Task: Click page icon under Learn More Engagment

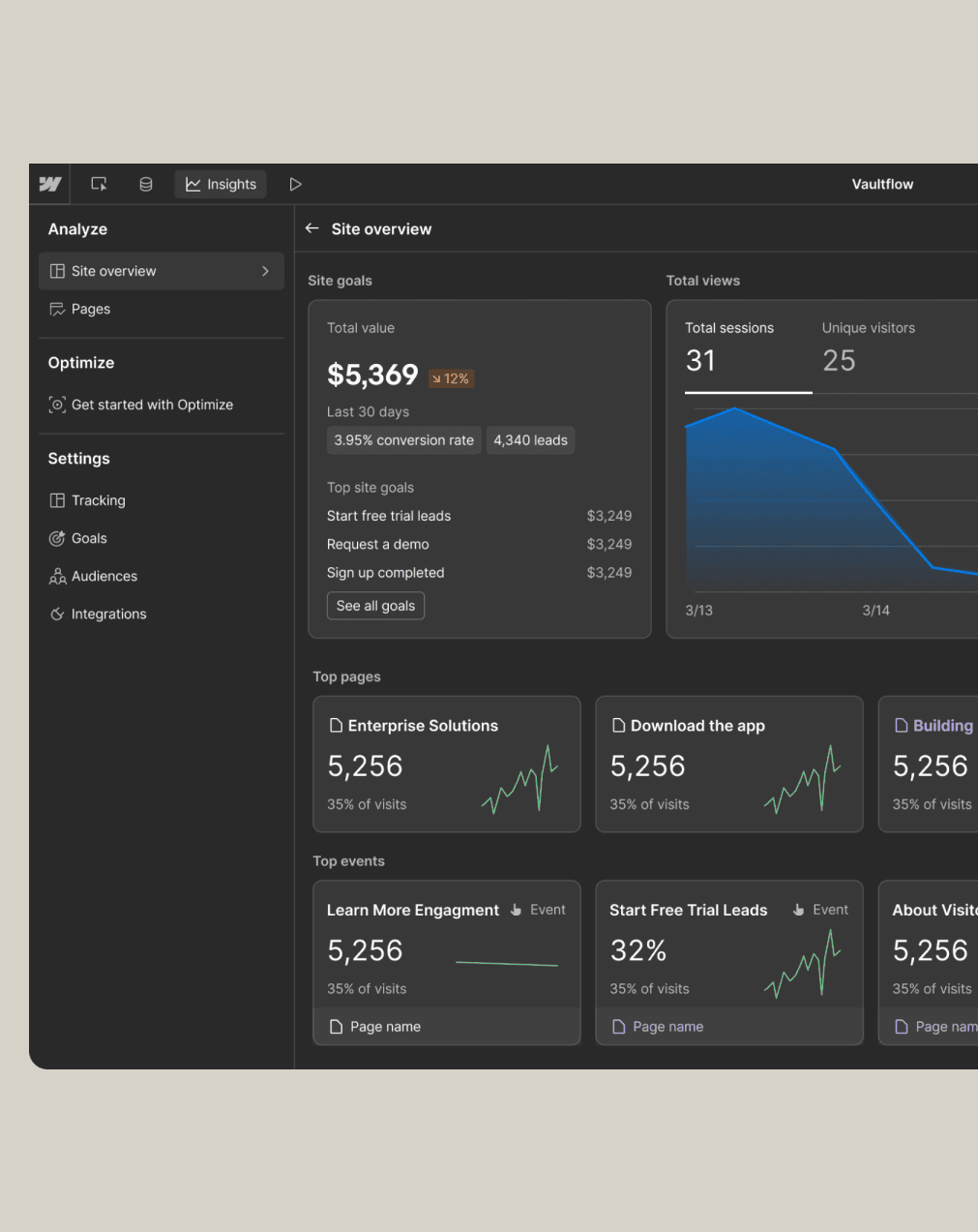Action: tap(336, 1027)
